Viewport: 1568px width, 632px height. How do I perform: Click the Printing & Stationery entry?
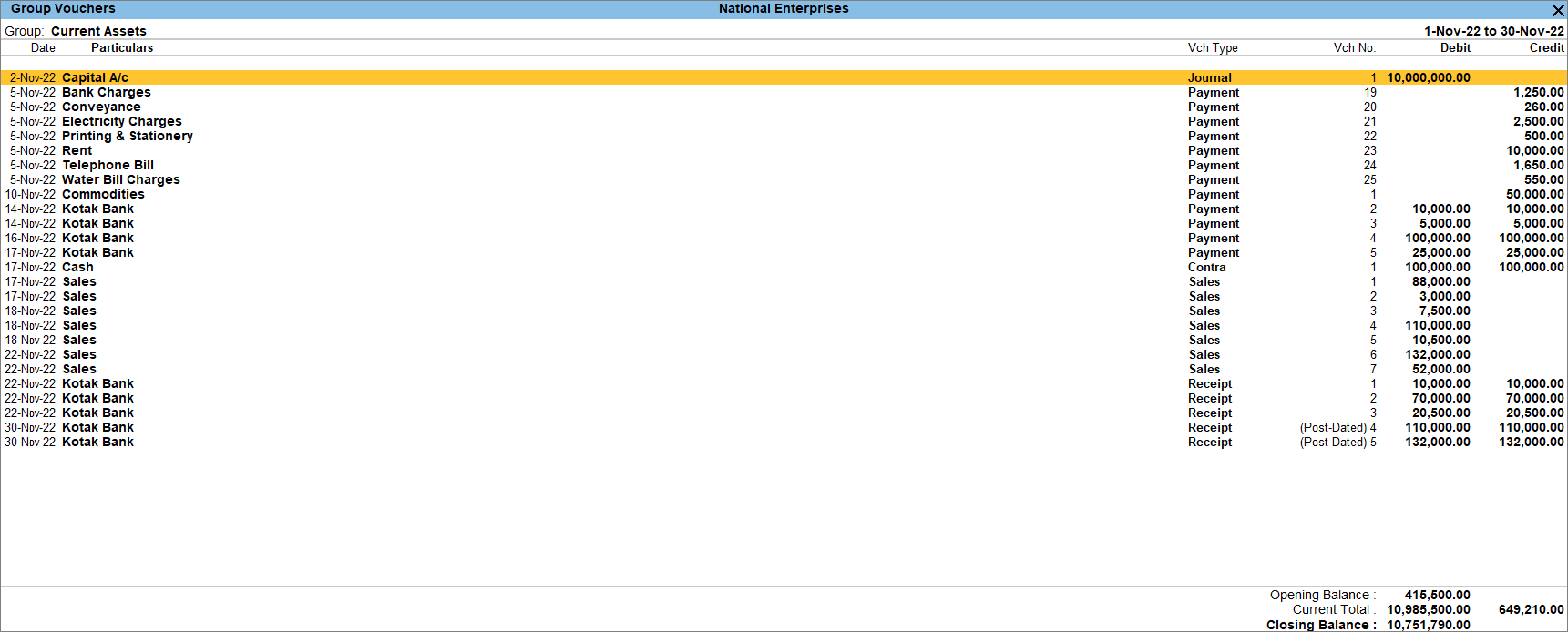pos(128,136)
